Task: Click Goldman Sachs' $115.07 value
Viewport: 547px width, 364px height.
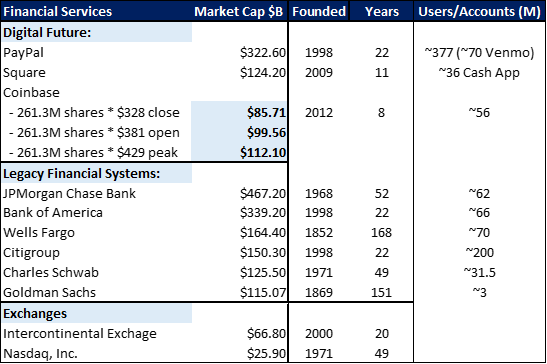Action: pyautogui.click(x=263, y=292)
